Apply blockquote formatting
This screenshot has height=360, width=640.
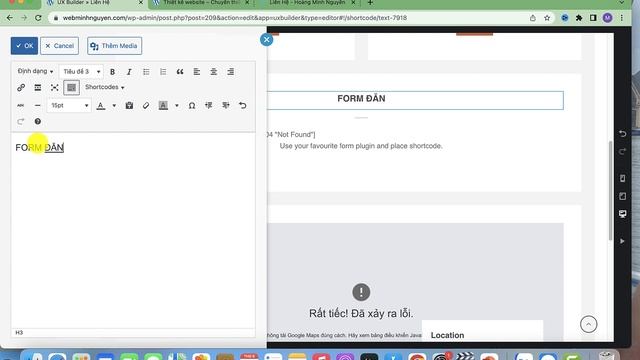pyautogui.click(x=180, y=72)
